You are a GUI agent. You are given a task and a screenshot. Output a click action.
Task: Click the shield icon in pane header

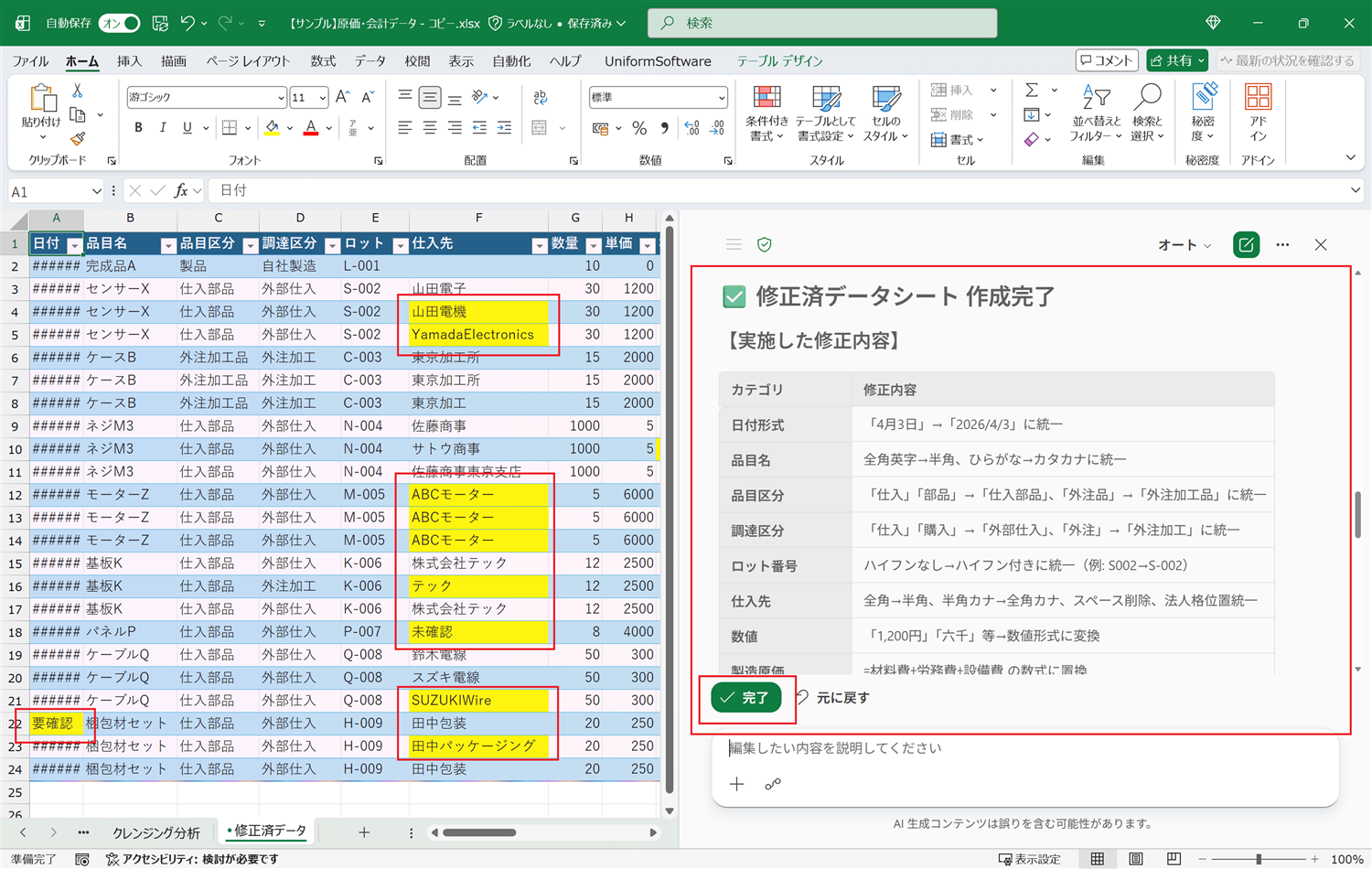click(x=765, y=244)
